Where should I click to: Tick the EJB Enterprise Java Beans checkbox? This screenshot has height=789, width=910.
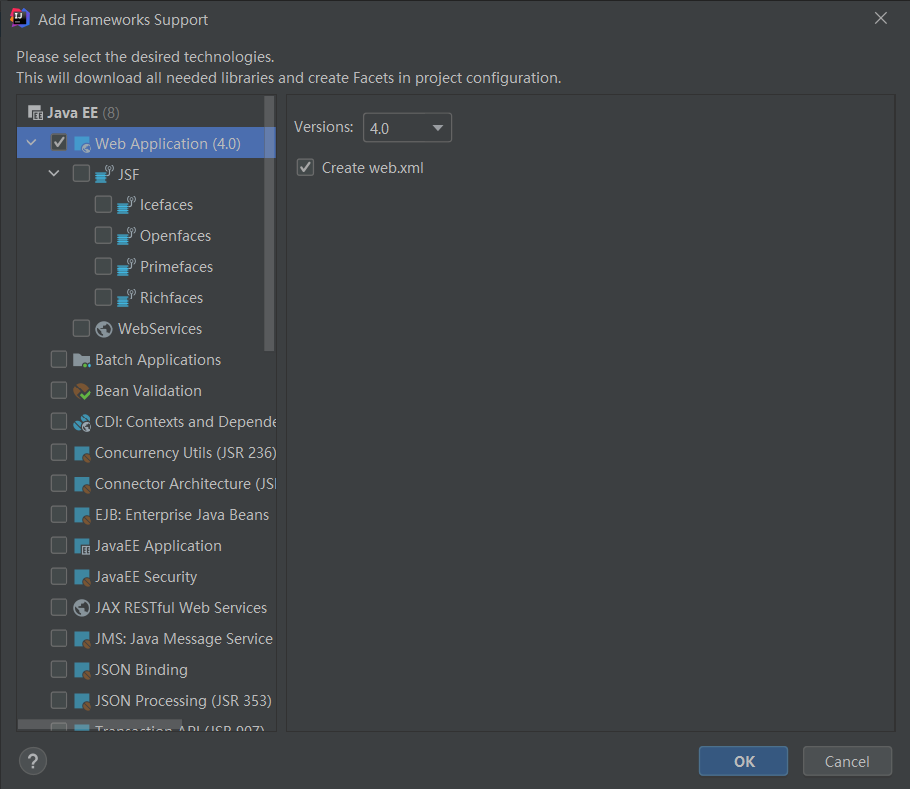tap(59, 515)
